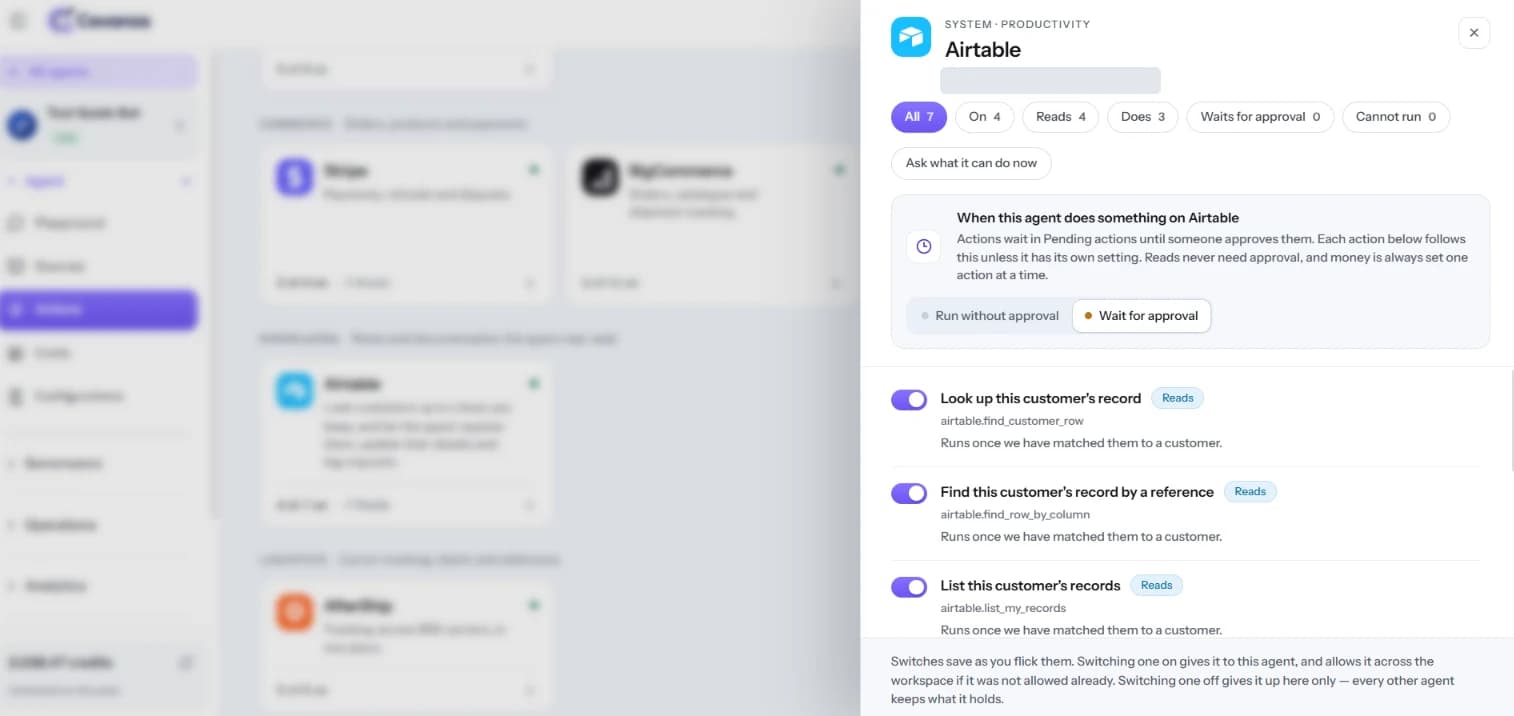
Task: Choose Wait for approval
Action: 1141,316
